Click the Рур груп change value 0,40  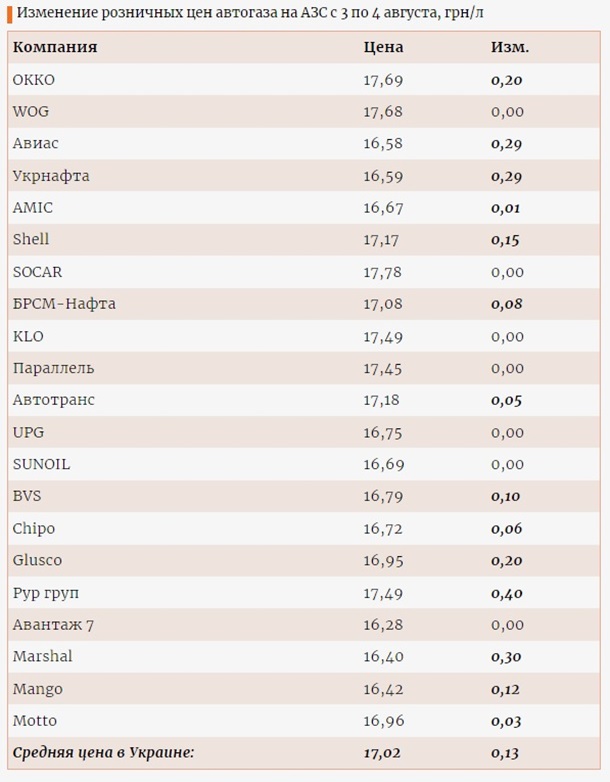tap(507, 593)
